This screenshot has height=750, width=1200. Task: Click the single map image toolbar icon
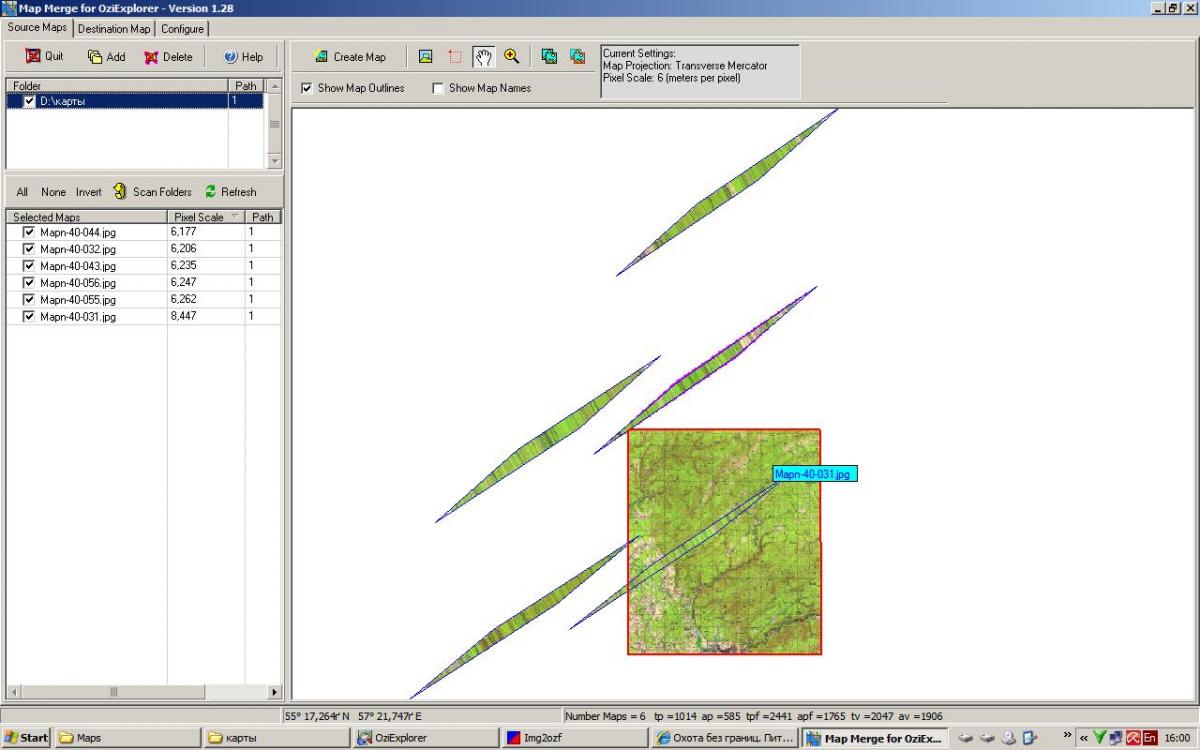(x=425, y=57)
